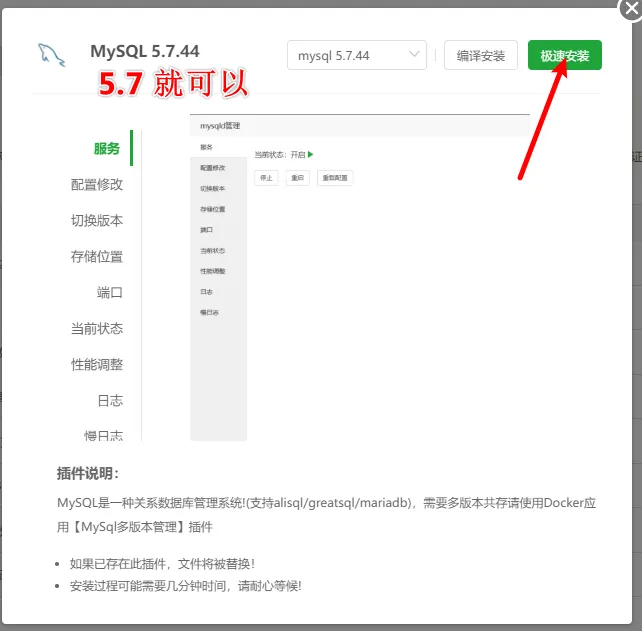This screenshot has height=631, width=642.
Task: Click the MySQL dolphin logo icon
Action: [x=52, y=55]
